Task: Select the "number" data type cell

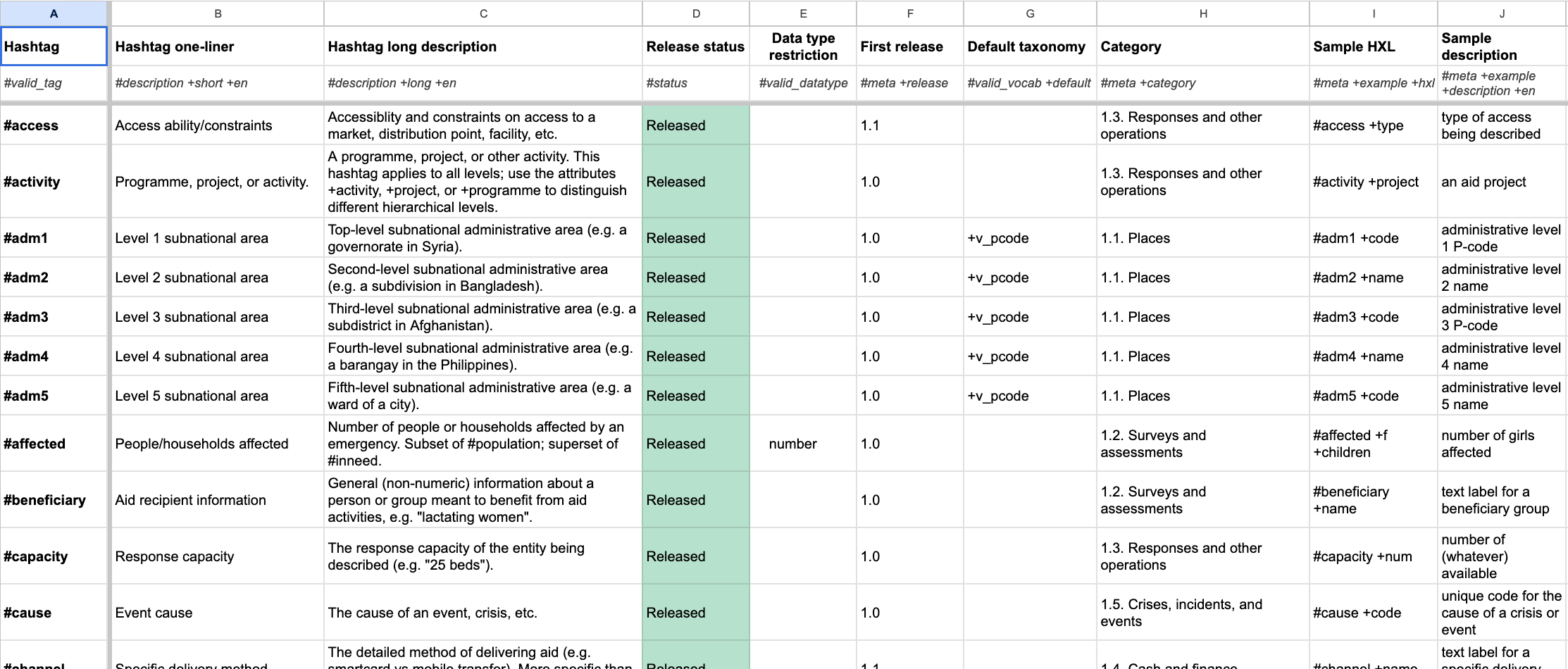Action: click(802, 444)
